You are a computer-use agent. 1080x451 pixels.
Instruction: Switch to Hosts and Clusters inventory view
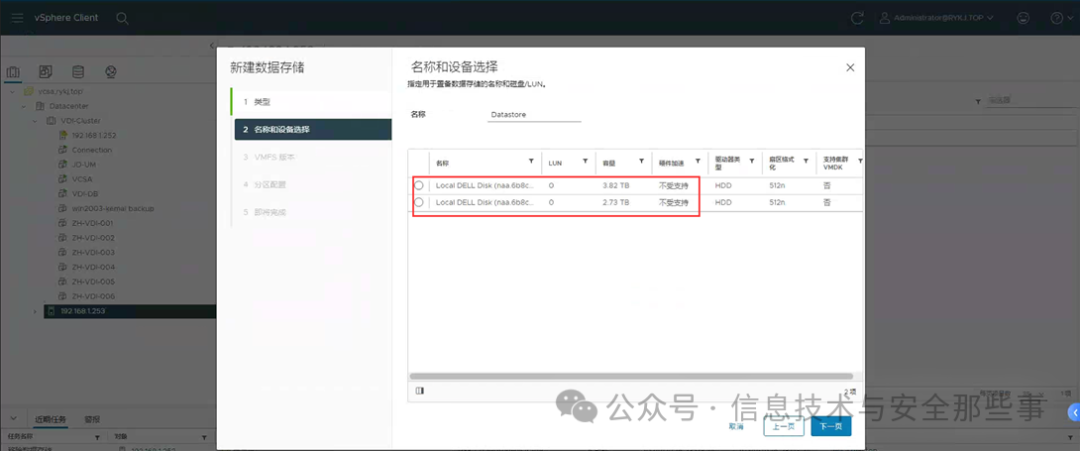pos(14,72)
